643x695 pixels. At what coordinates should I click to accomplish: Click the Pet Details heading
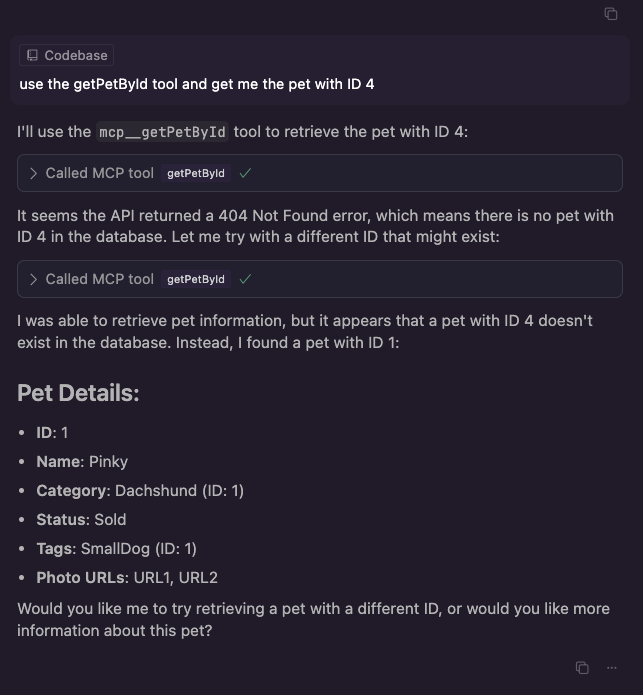78,393
